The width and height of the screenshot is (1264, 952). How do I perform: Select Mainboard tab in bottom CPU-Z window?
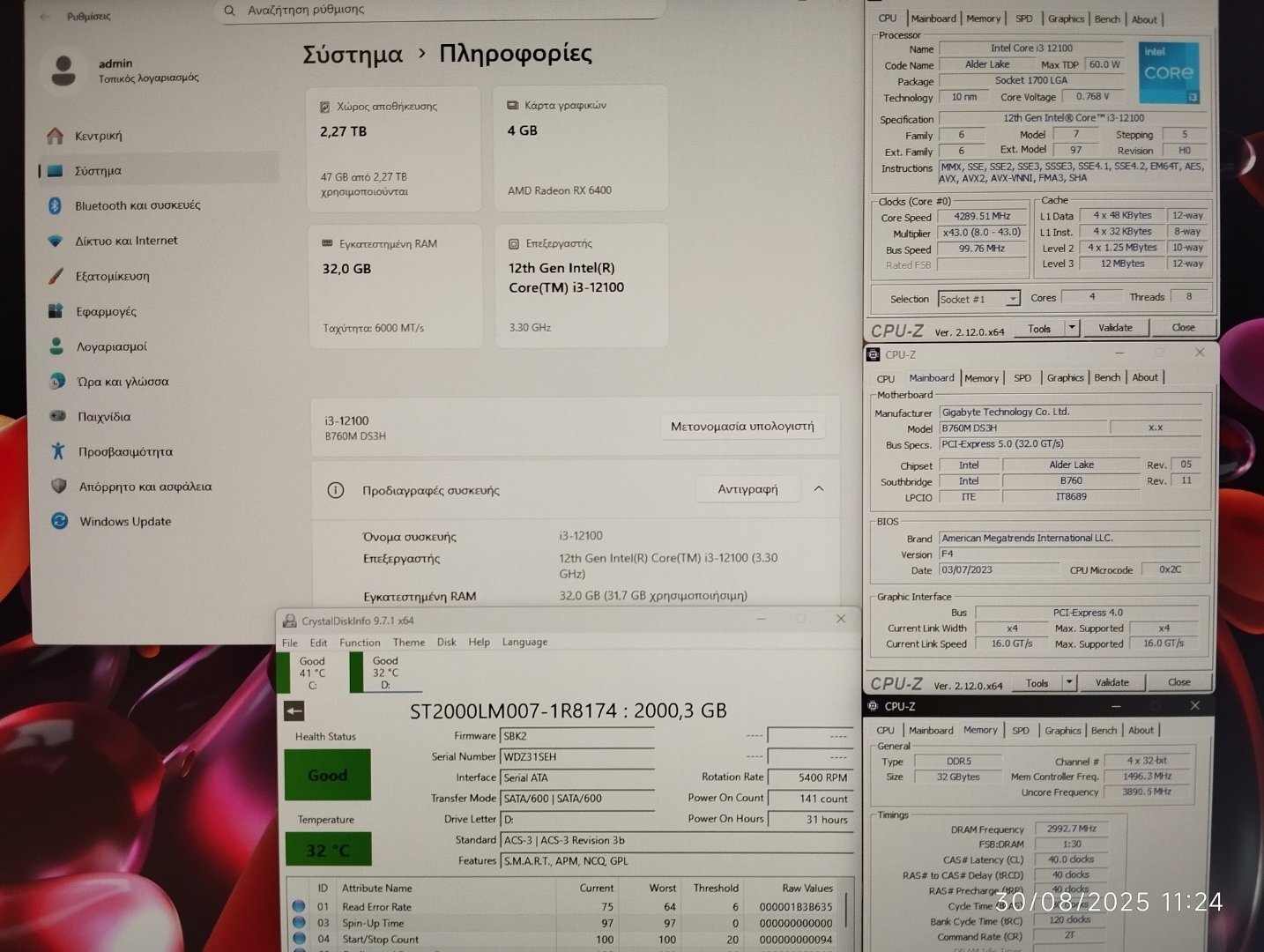[931, 730]
